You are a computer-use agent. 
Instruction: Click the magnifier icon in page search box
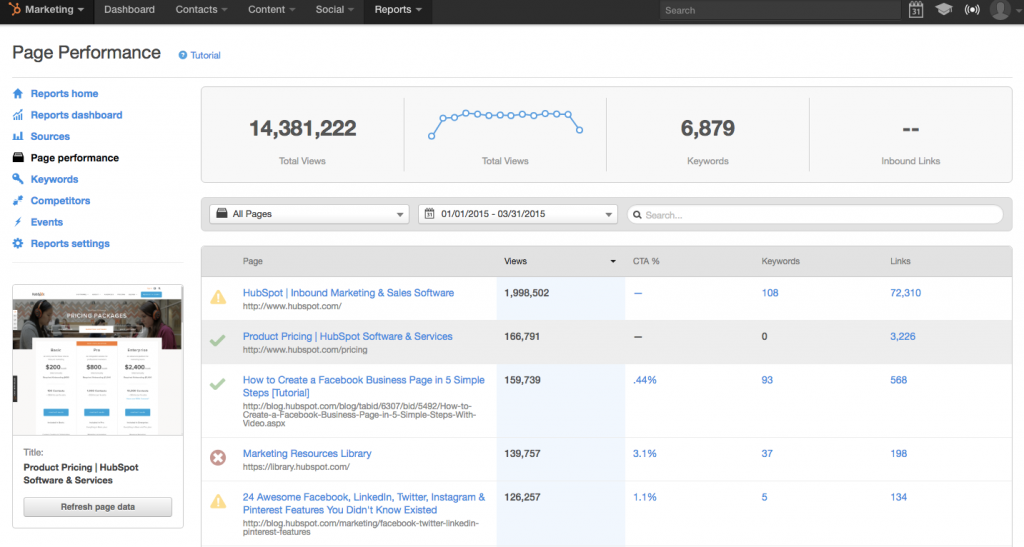click(x=637, y=215)
